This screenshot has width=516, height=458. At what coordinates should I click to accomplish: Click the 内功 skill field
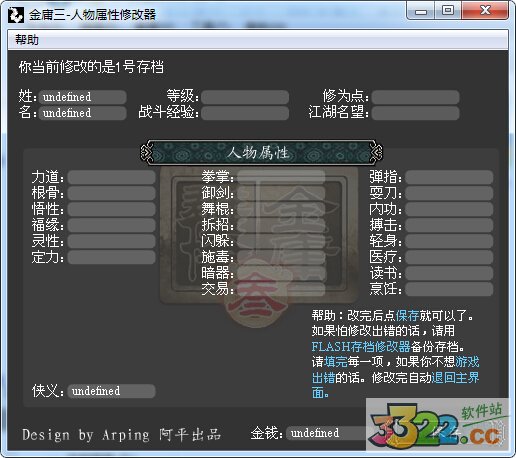pyautogui.click(x=449, y=209)
